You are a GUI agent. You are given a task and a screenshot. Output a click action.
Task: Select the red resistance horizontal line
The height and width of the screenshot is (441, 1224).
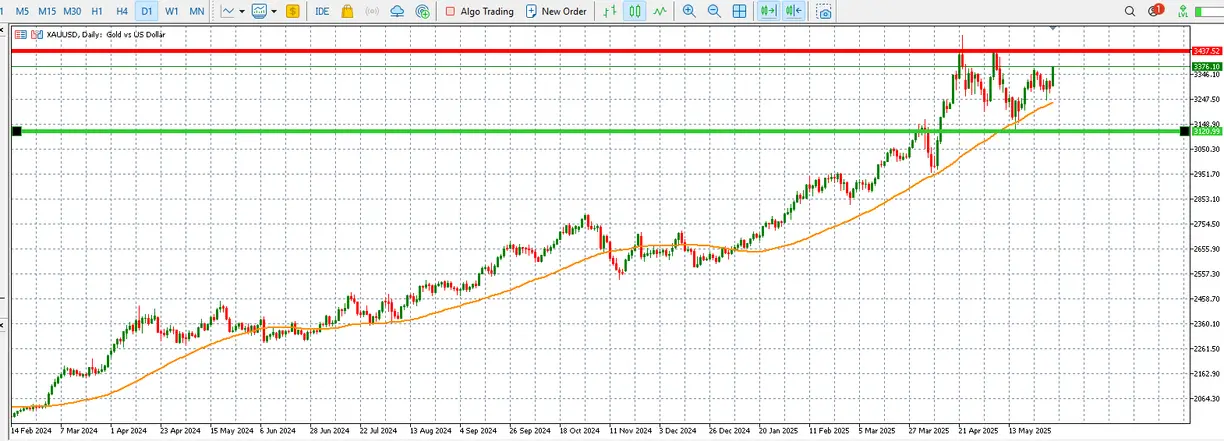tap(600, 50)
